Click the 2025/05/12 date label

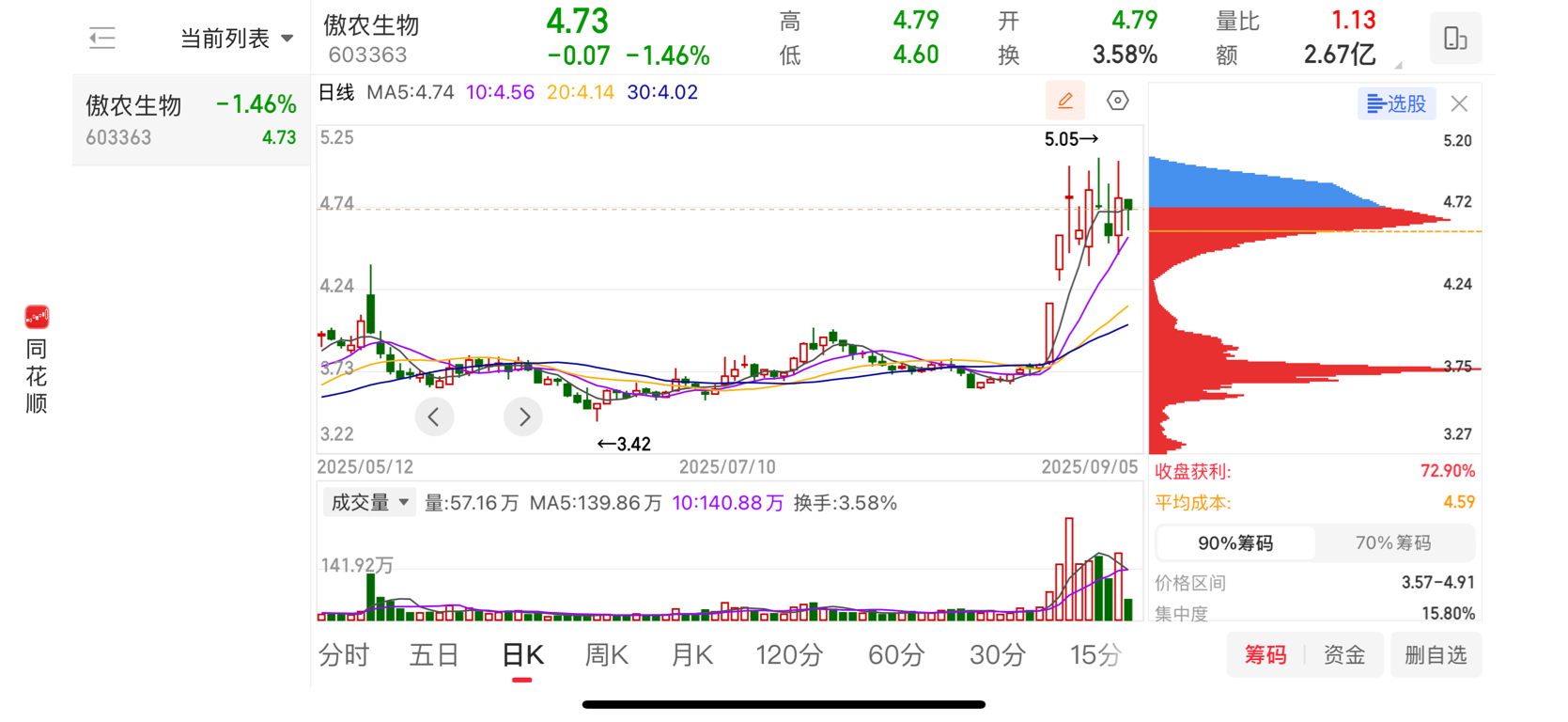click(x=365, y=467)
